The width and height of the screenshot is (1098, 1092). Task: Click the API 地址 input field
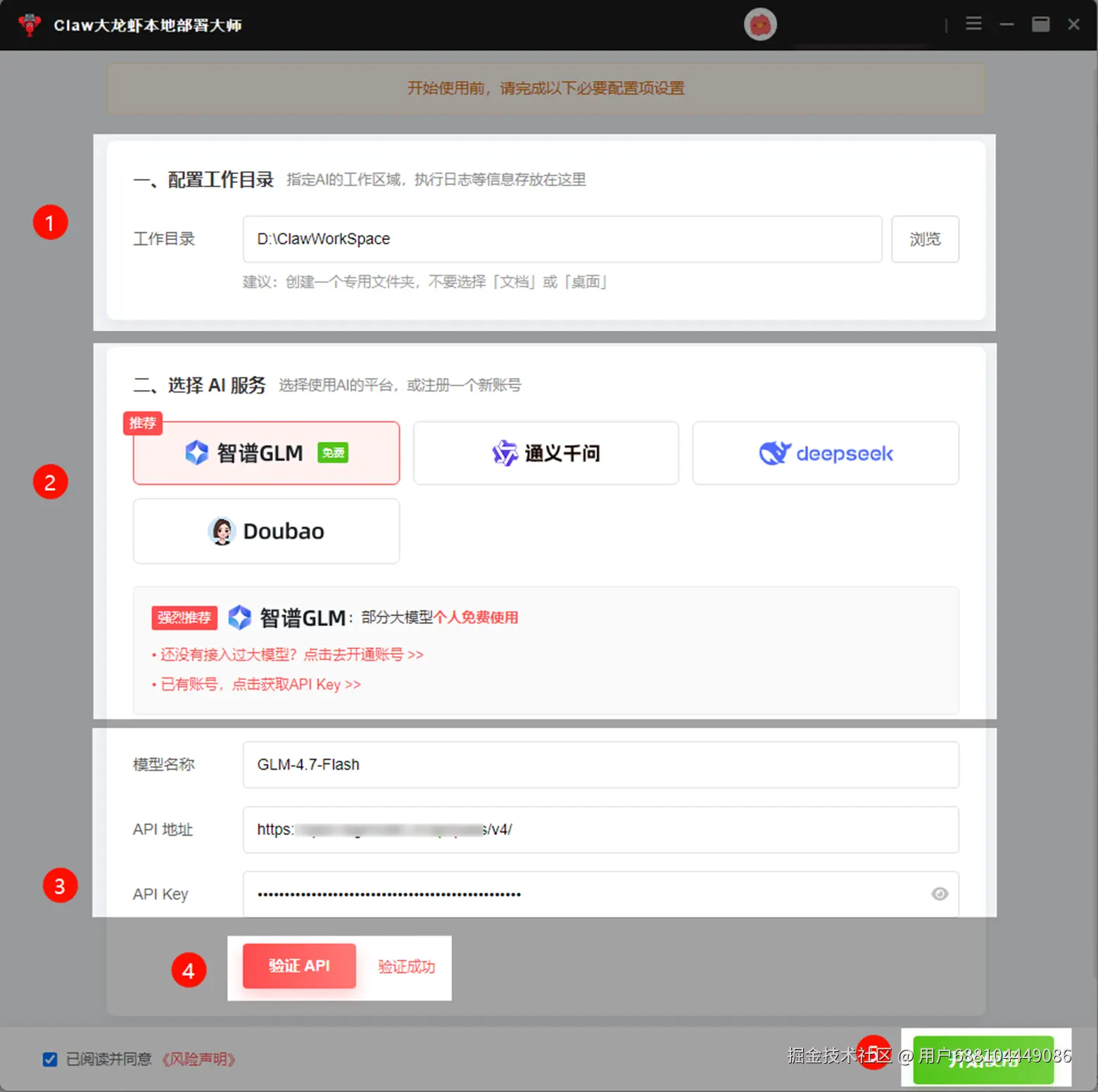pyautogui.click(x=600, y=829)
